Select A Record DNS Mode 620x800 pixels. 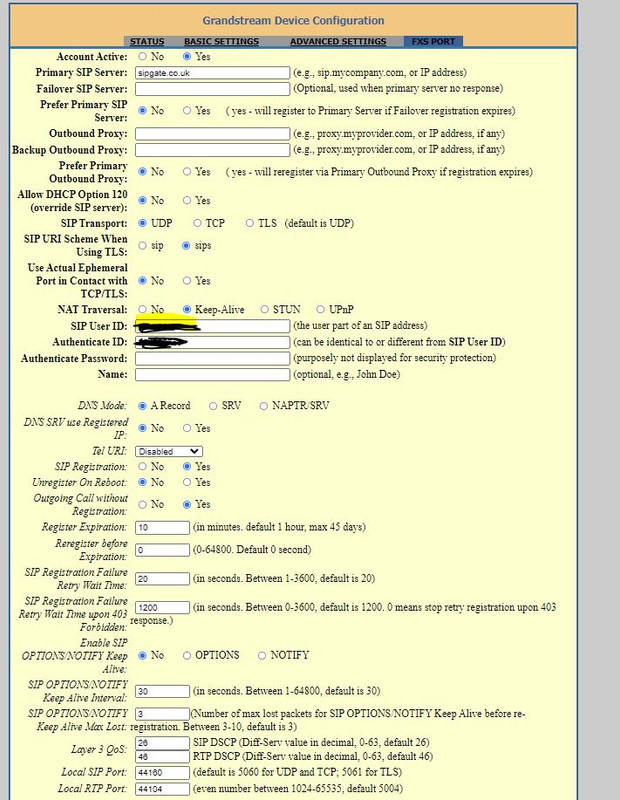coord(142,406)
